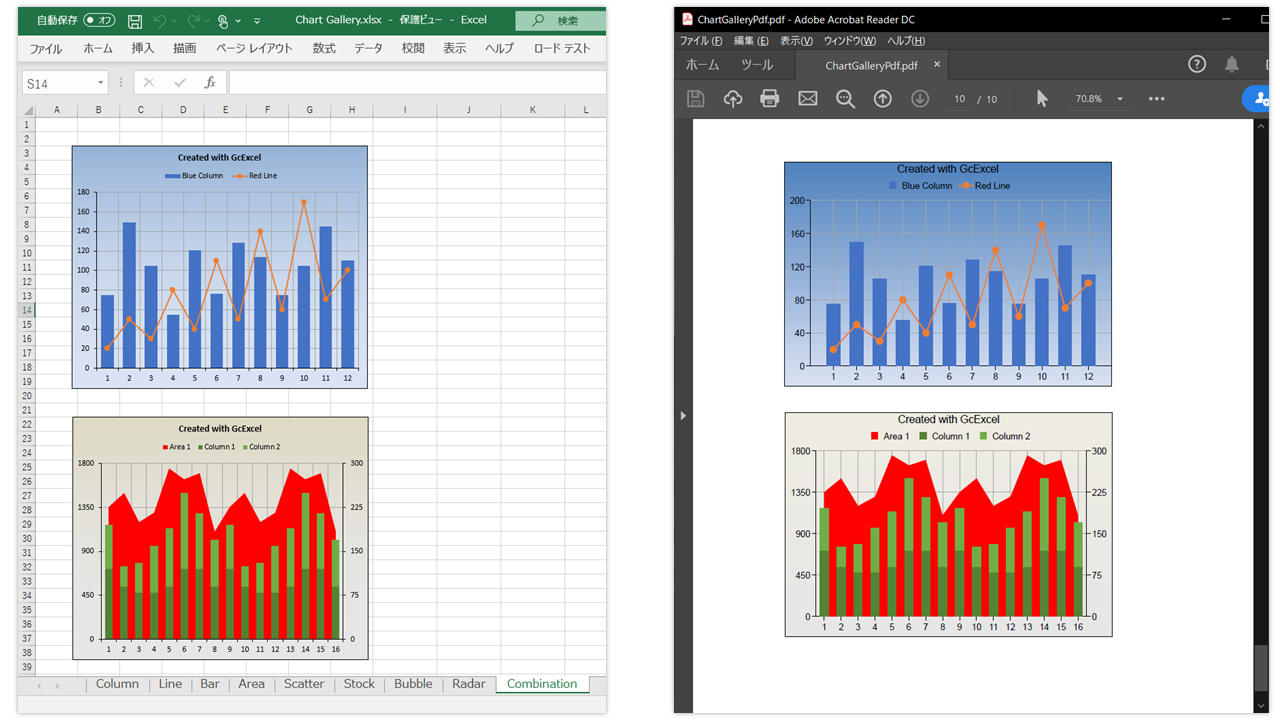Open the 70.8% zoom level dropdown
This screenshot has height=720, width=1280.
pos(1120,99)
